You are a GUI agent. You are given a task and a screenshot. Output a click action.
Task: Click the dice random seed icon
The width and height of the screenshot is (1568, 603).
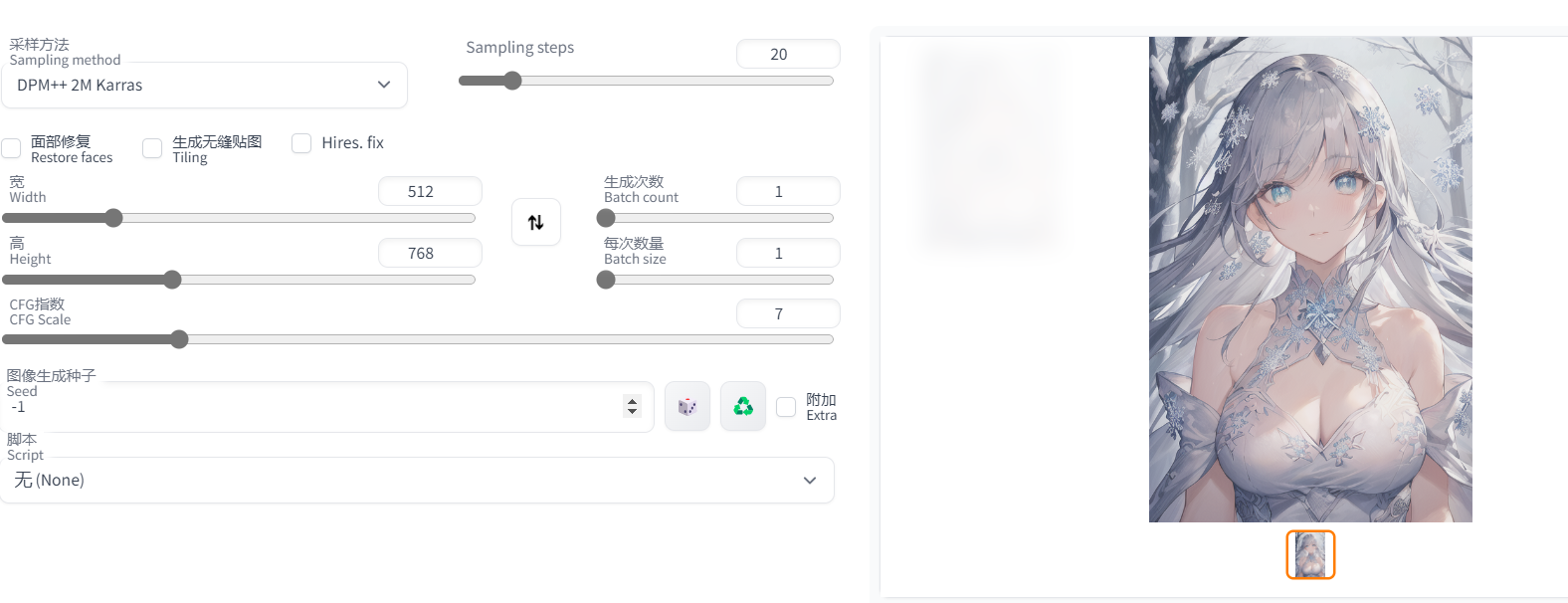(x=687, y=406)
